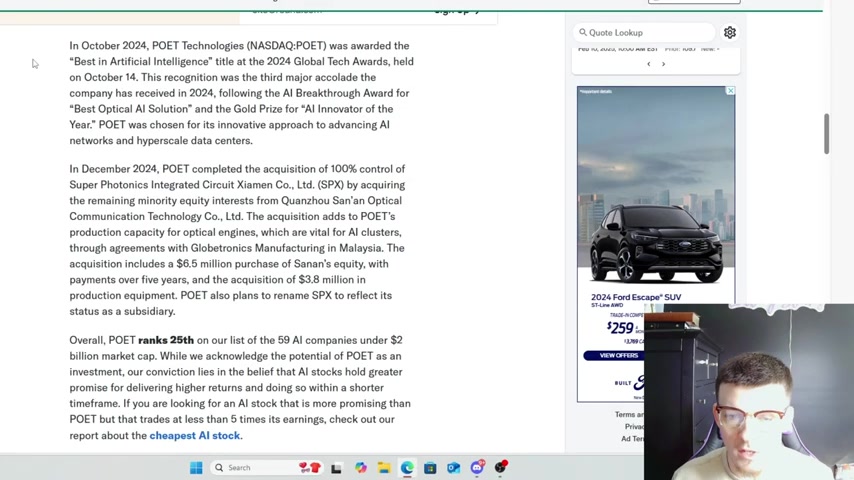Open the cheapest AI stock link
This screenshot has height=480, width=854.
(194, 435)
